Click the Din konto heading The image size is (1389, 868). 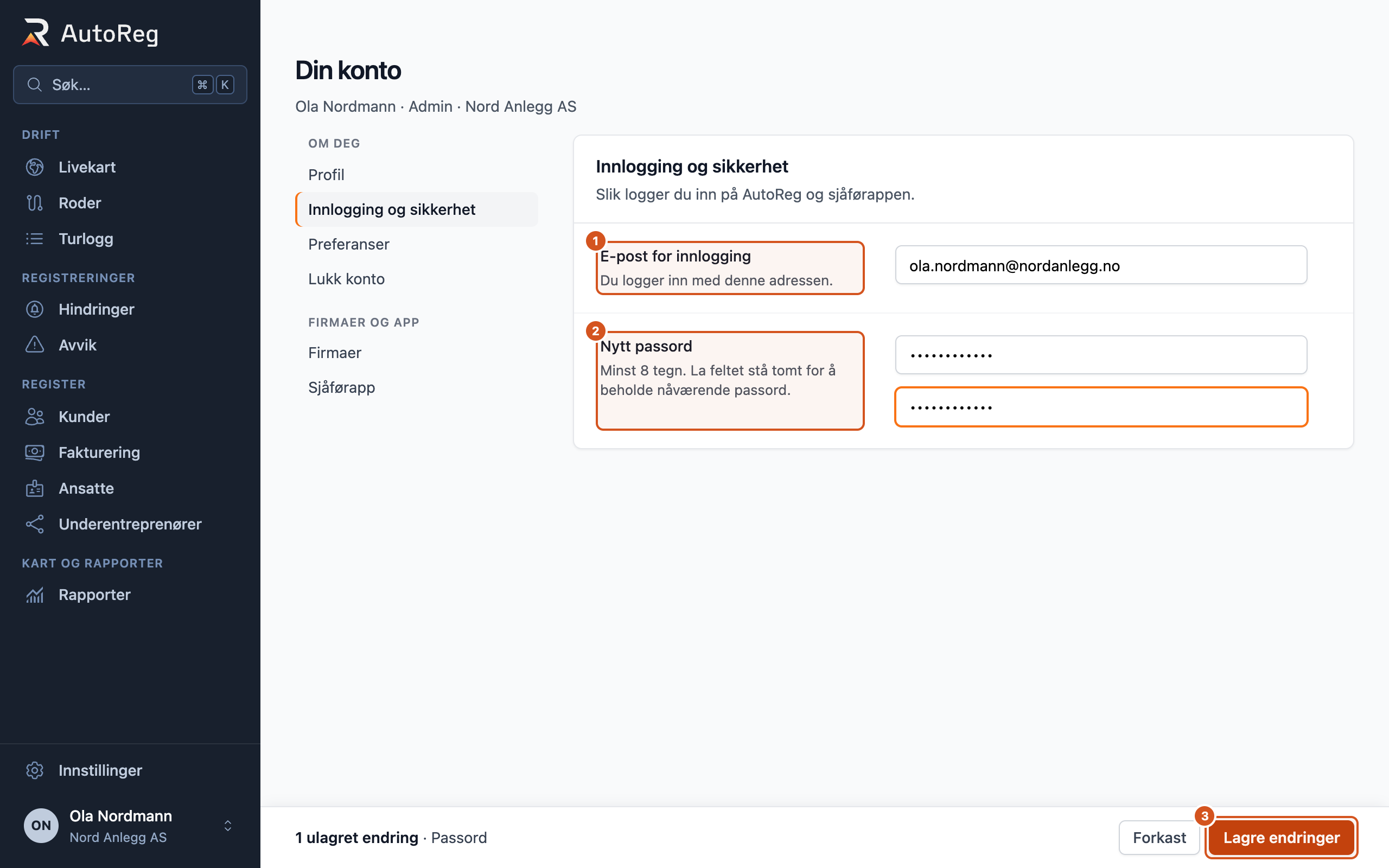pyautogui.click(x=348, y=70)
